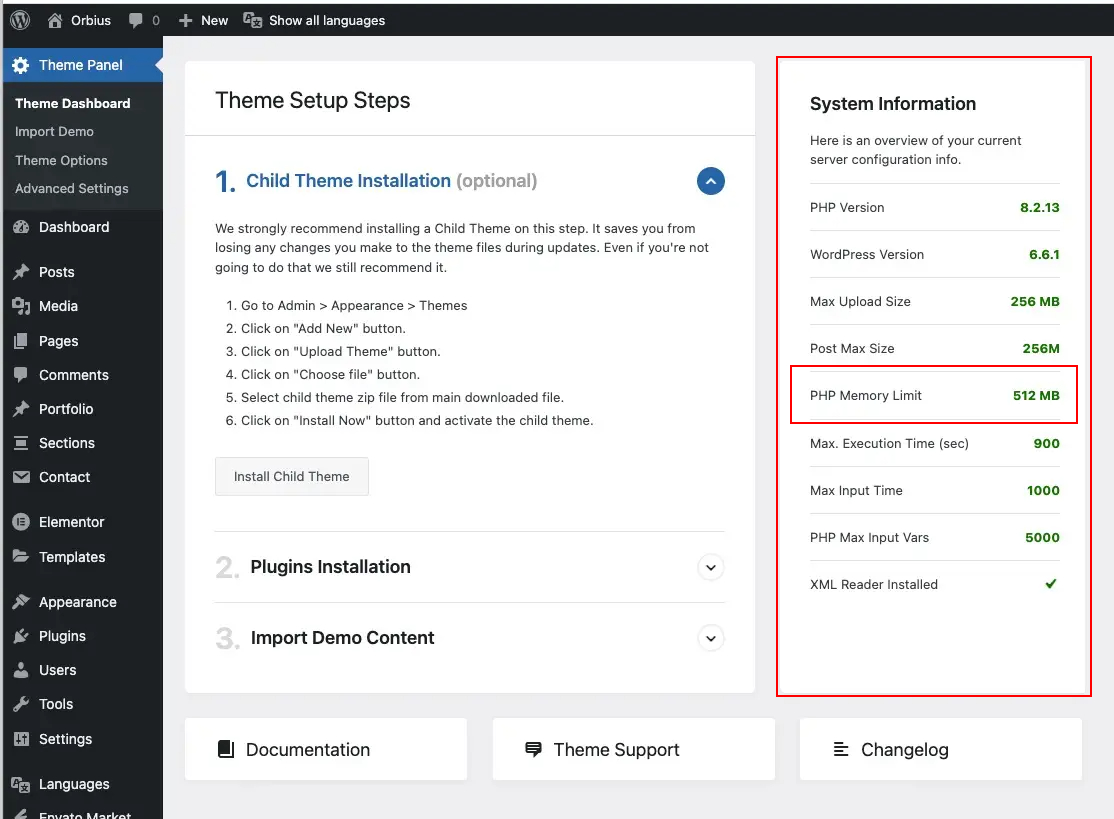The image size is (1114, 819).
Task: Open the Theme Panel menu label
Action: (x=80, y=65)
